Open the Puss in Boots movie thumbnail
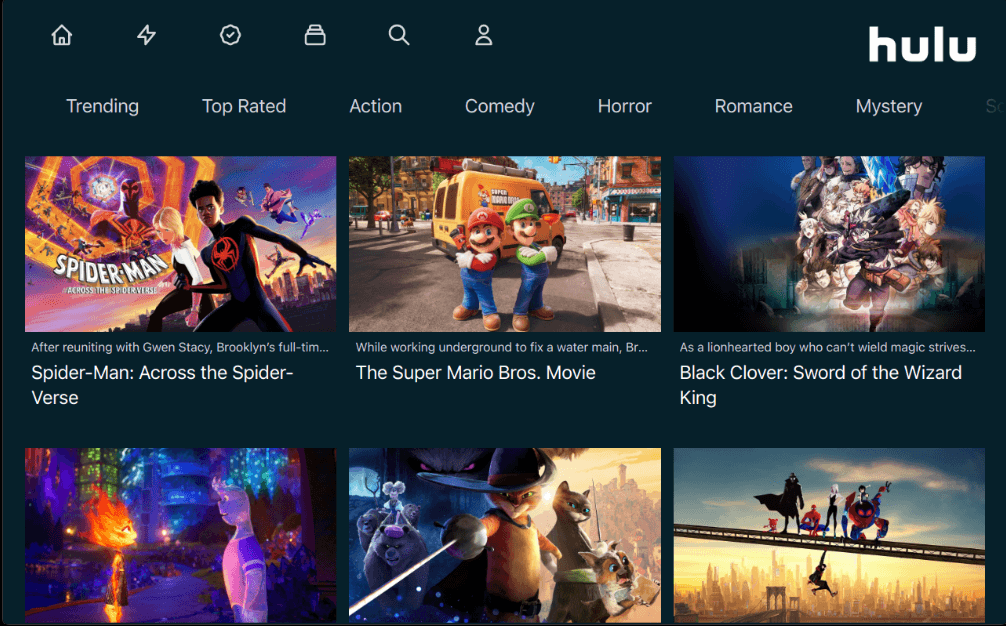 504,536
